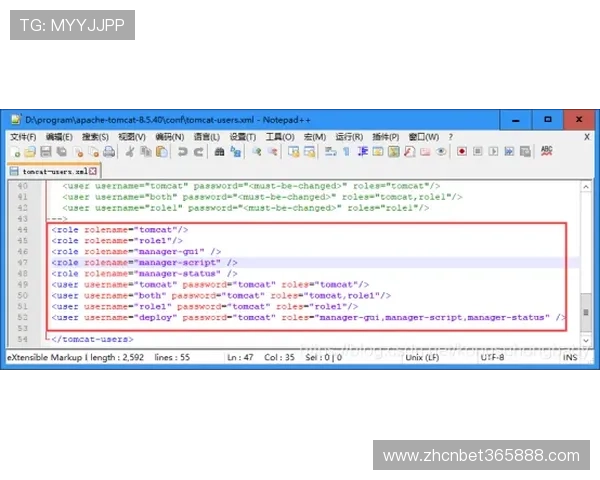Toggle the show all characters ¶ icon
This screenshot has height=480, width=600.
click(346, 152)
